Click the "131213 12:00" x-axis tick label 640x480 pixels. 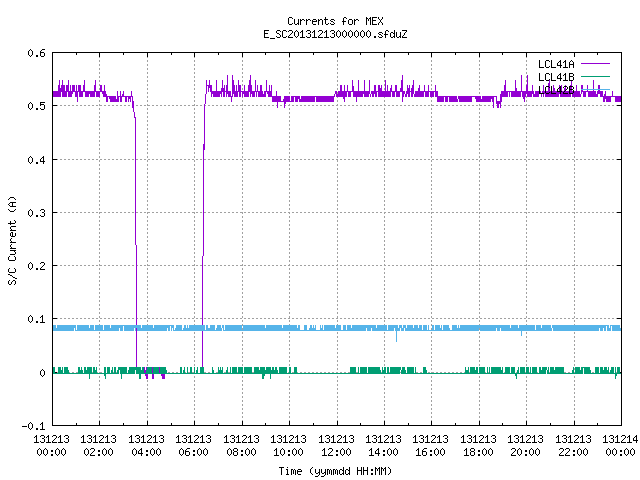(336, 445)
